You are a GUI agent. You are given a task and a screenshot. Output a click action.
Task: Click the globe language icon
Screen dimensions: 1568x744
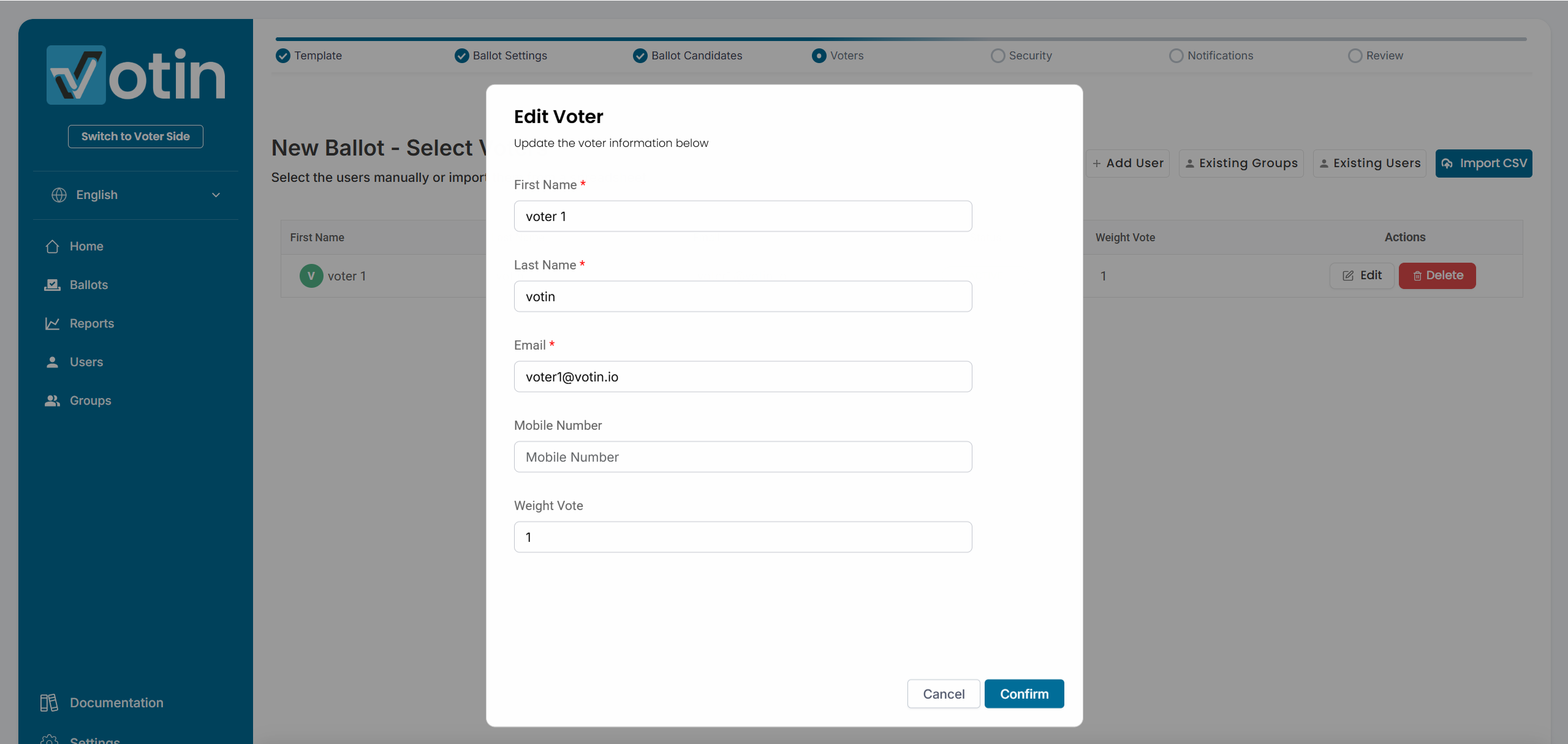click(x=59, y=195)
